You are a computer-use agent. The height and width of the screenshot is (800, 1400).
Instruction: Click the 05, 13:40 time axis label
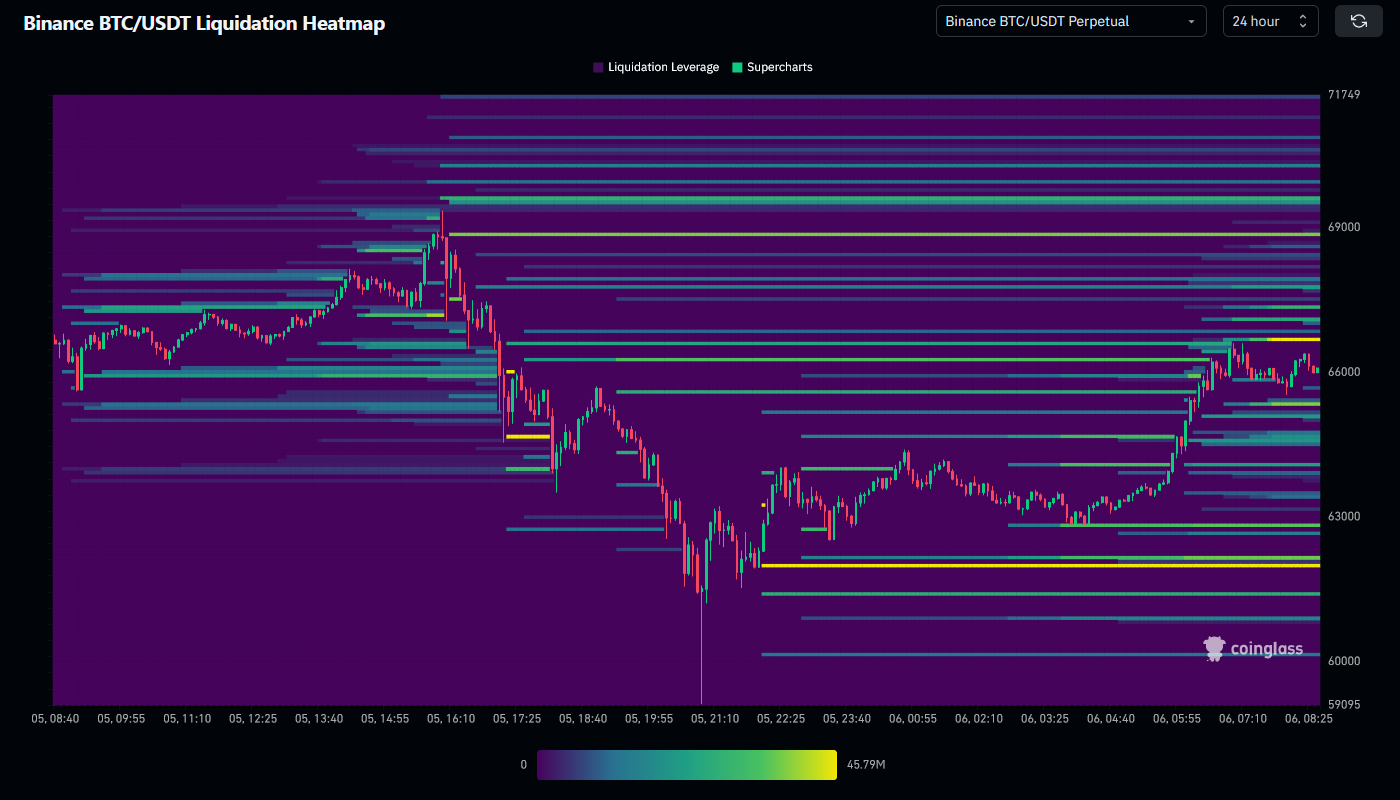click(319, 718)
